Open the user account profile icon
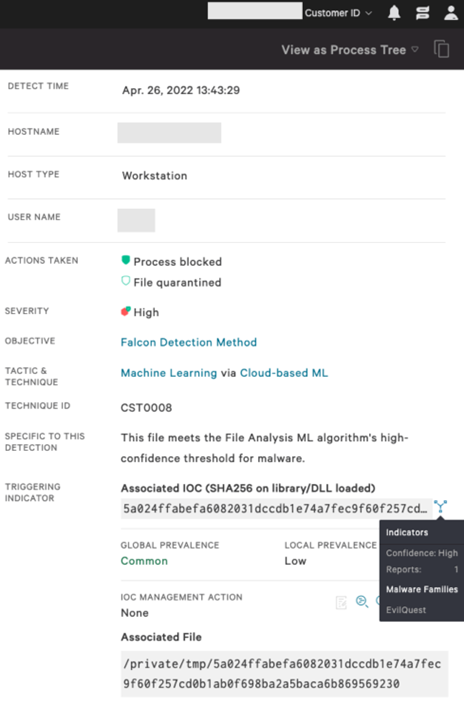 coord(451,13)
